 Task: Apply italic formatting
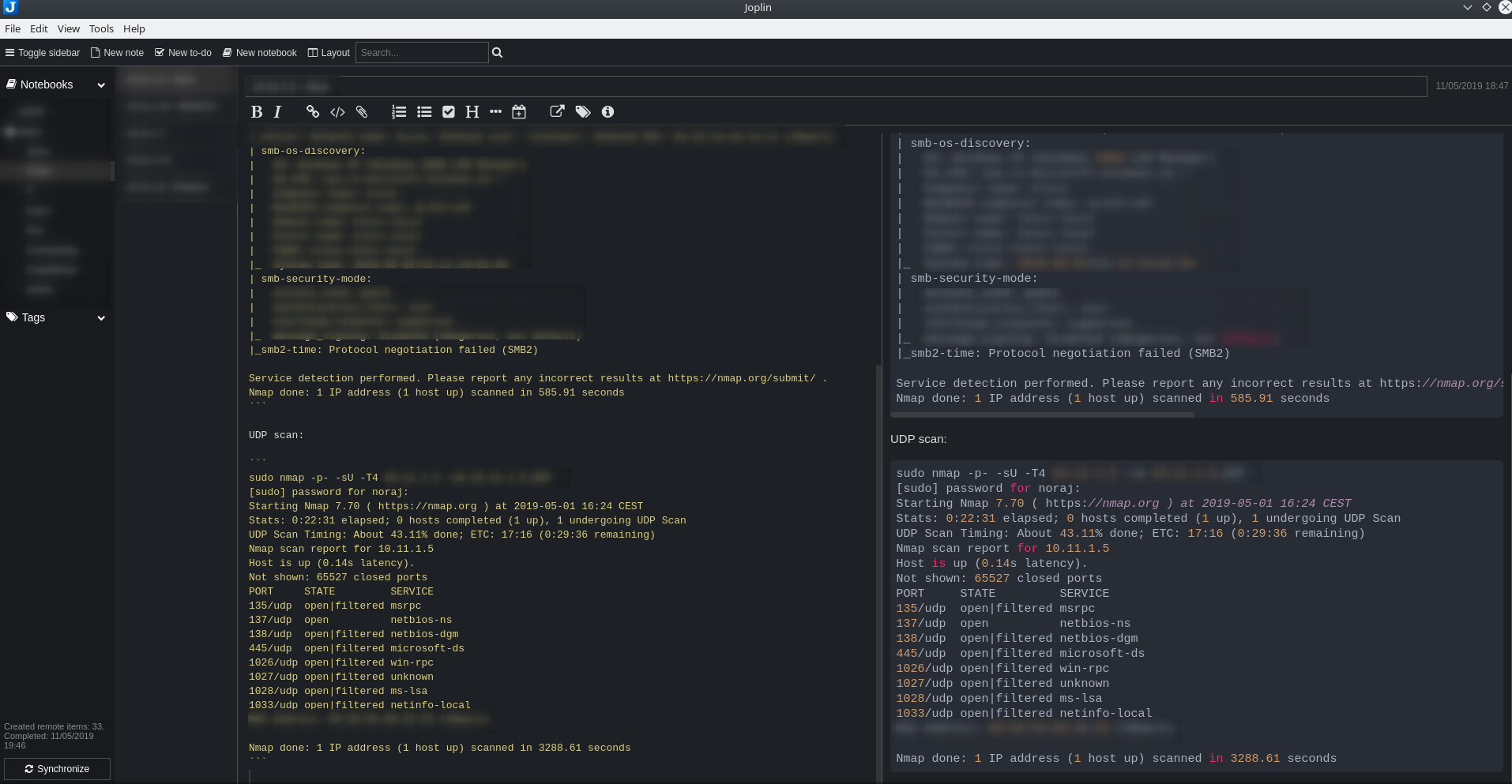point(277,111)
